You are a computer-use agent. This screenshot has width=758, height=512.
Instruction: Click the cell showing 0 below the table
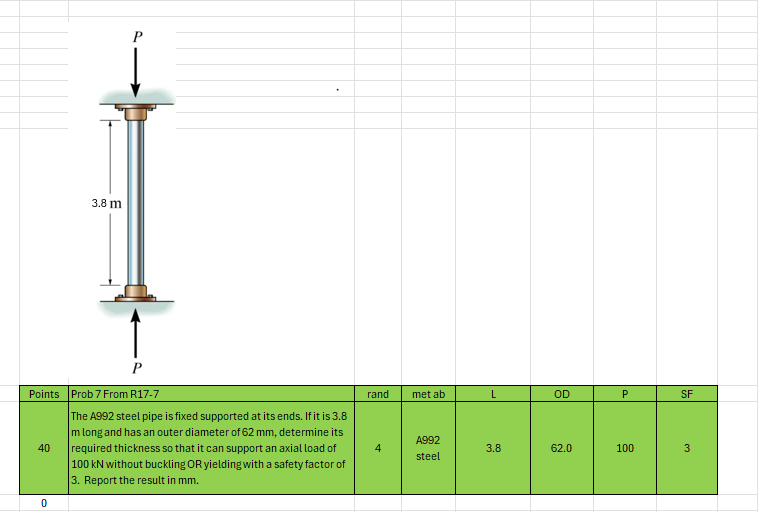tap(44, 503)
